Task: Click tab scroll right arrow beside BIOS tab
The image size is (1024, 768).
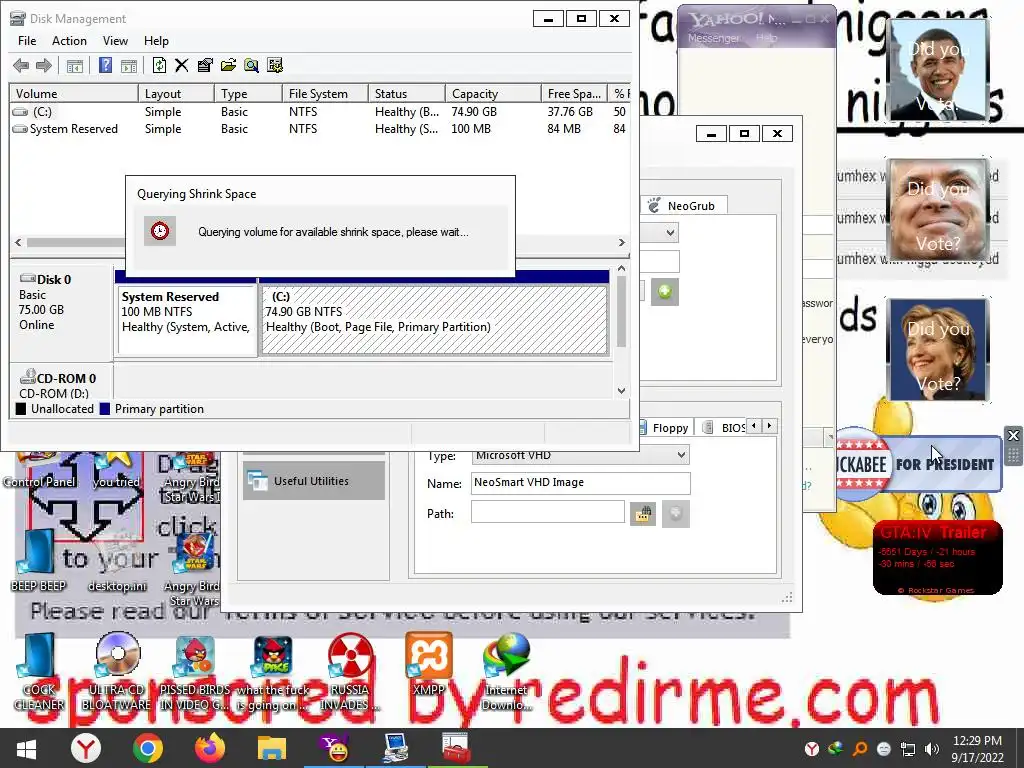Action: [x=770, y=426]
